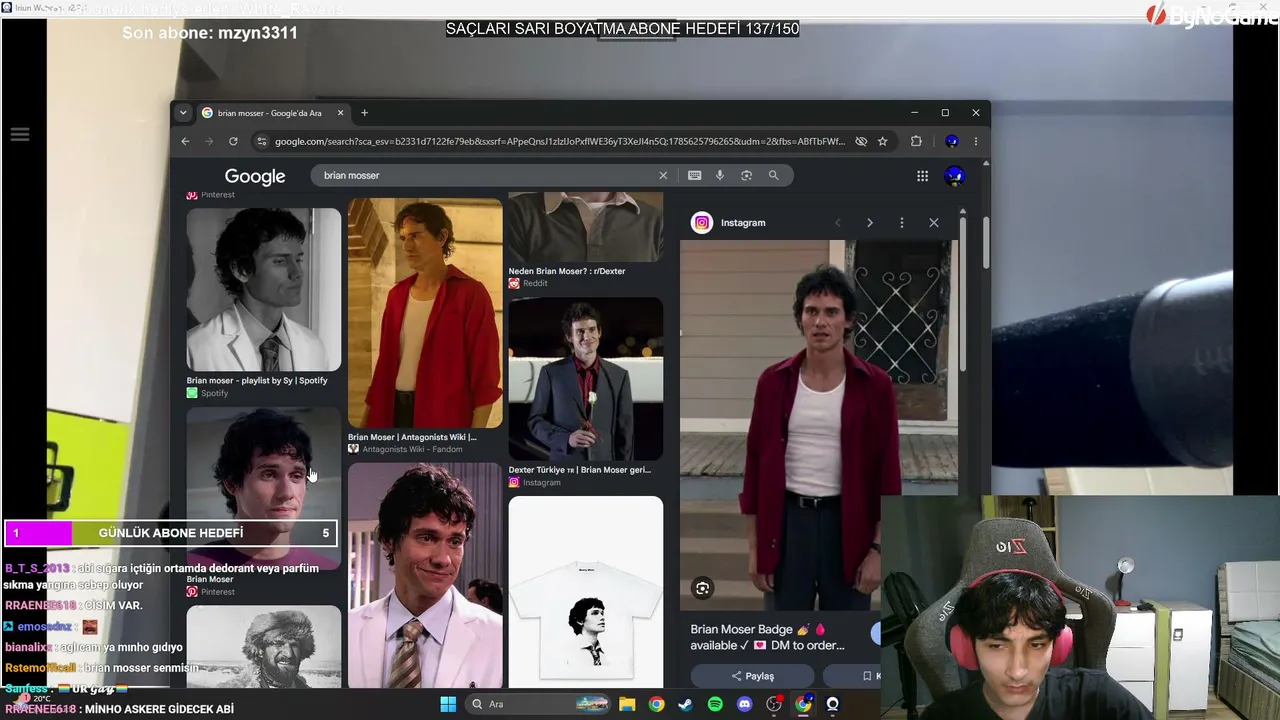Search inside the previewed image with Lens
1280x720 pixels.
[702, 589]
